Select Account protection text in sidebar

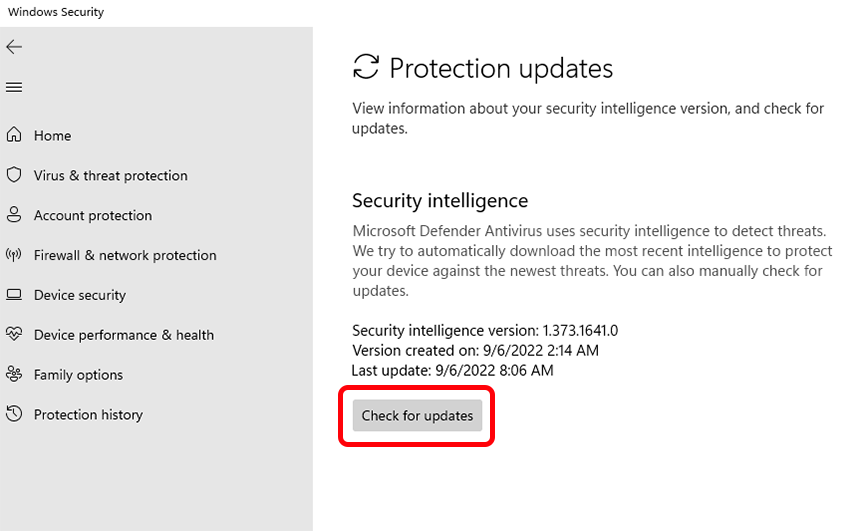(93, 216)
